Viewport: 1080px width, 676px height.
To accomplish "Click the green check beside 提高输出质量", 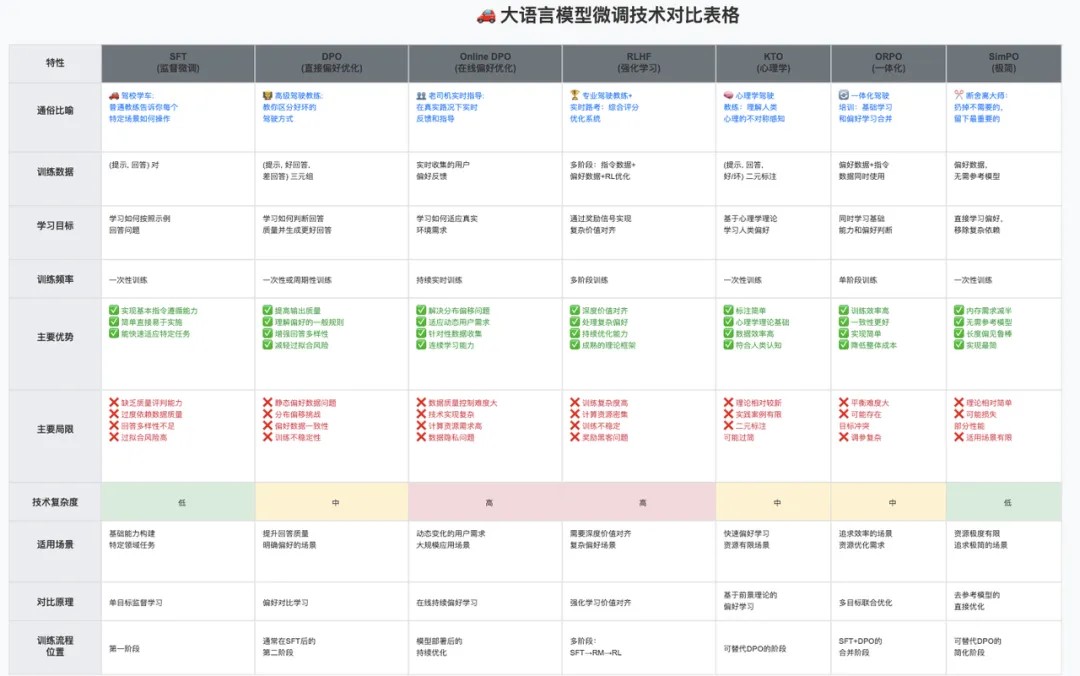I will tap(267, 310).
